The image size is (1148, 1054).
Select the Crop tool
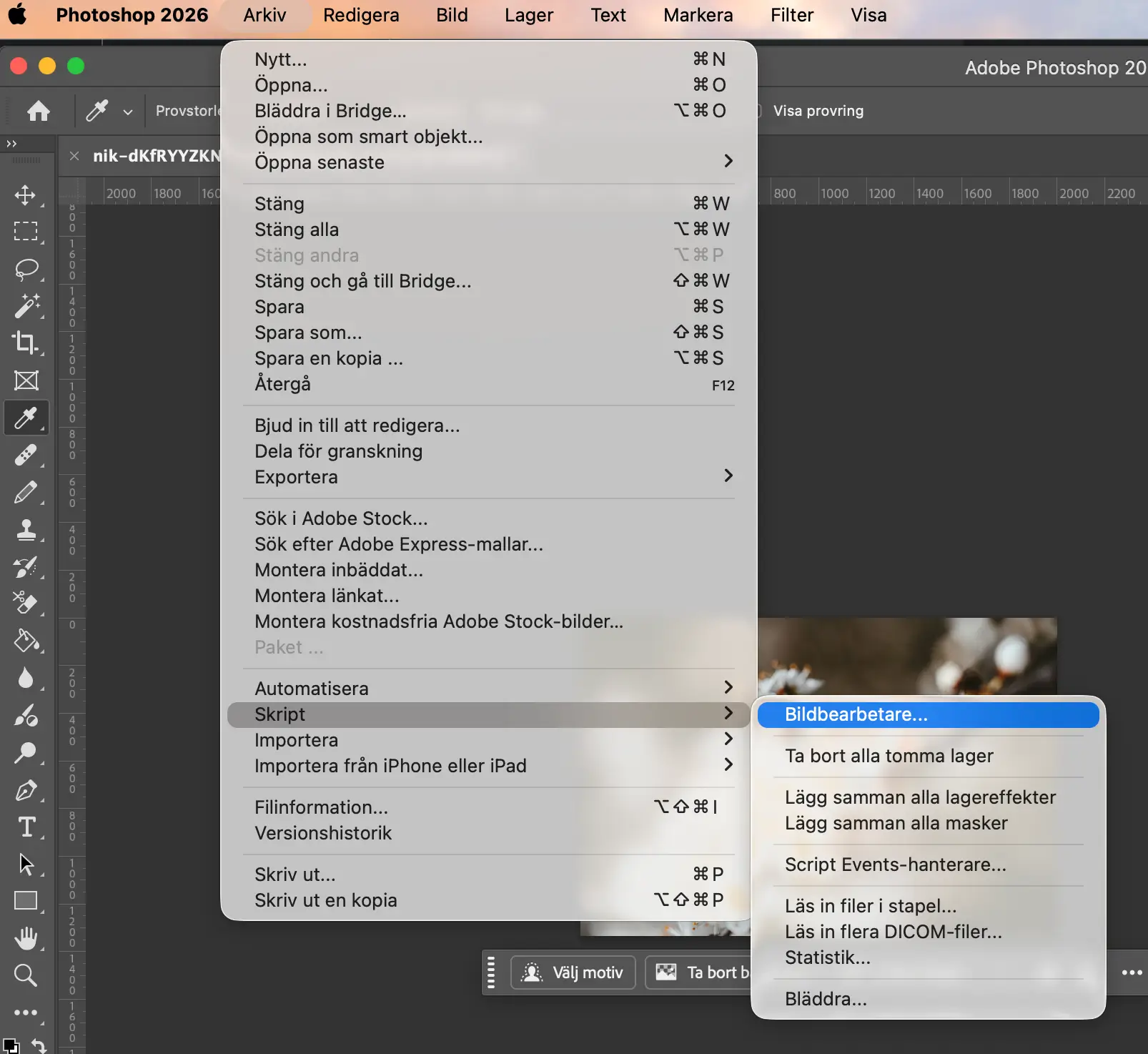tap(26, 343)
